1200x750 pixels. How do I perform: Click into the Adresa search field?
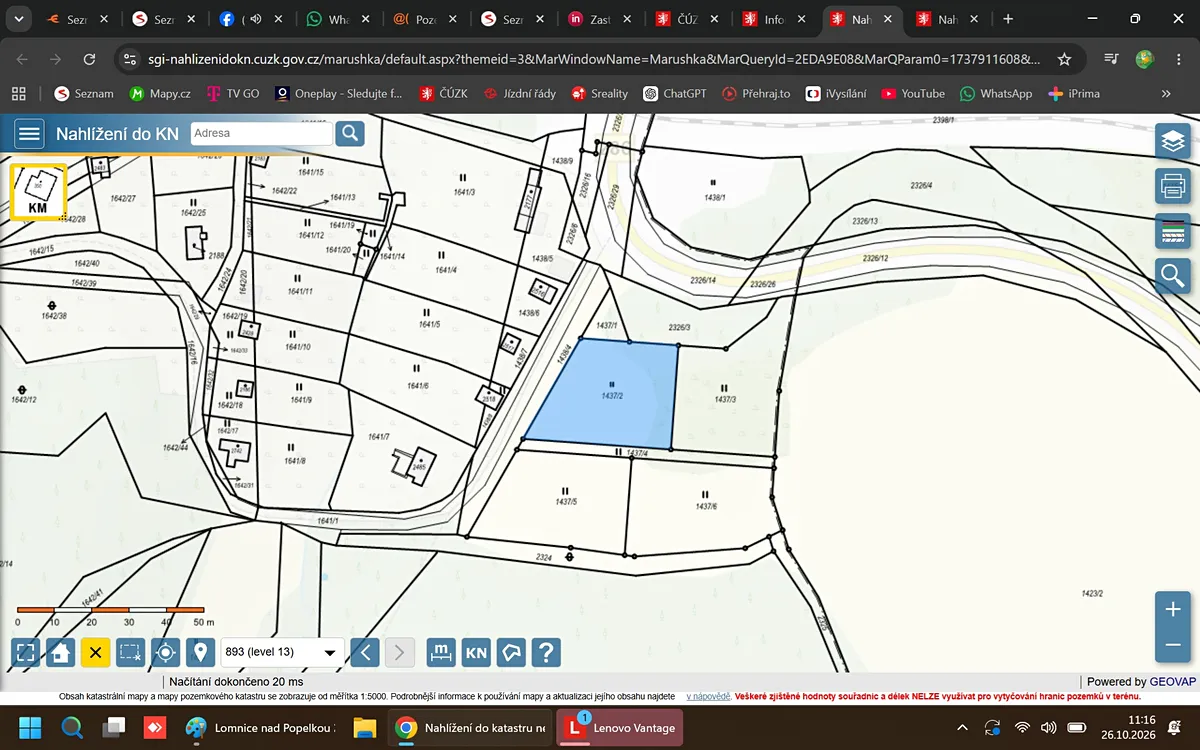pos(262,133)
